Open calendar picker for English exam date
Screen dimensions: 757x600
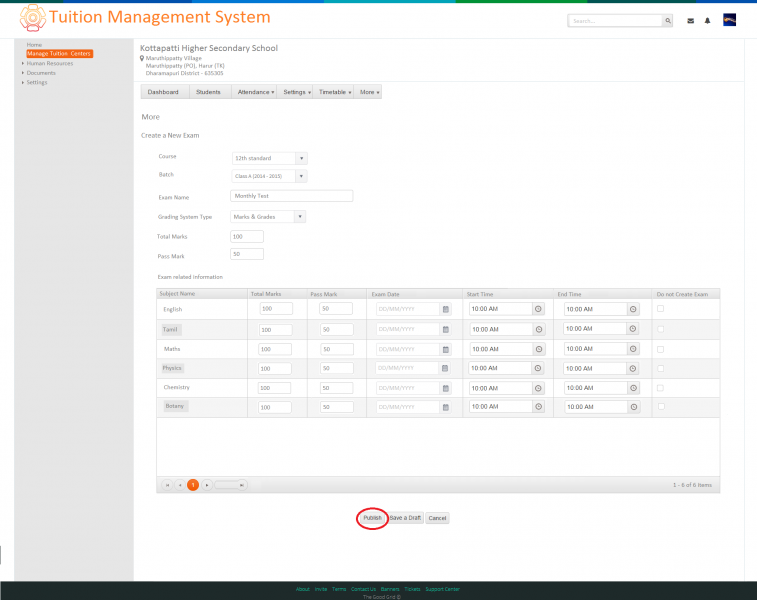pos(446,309)
